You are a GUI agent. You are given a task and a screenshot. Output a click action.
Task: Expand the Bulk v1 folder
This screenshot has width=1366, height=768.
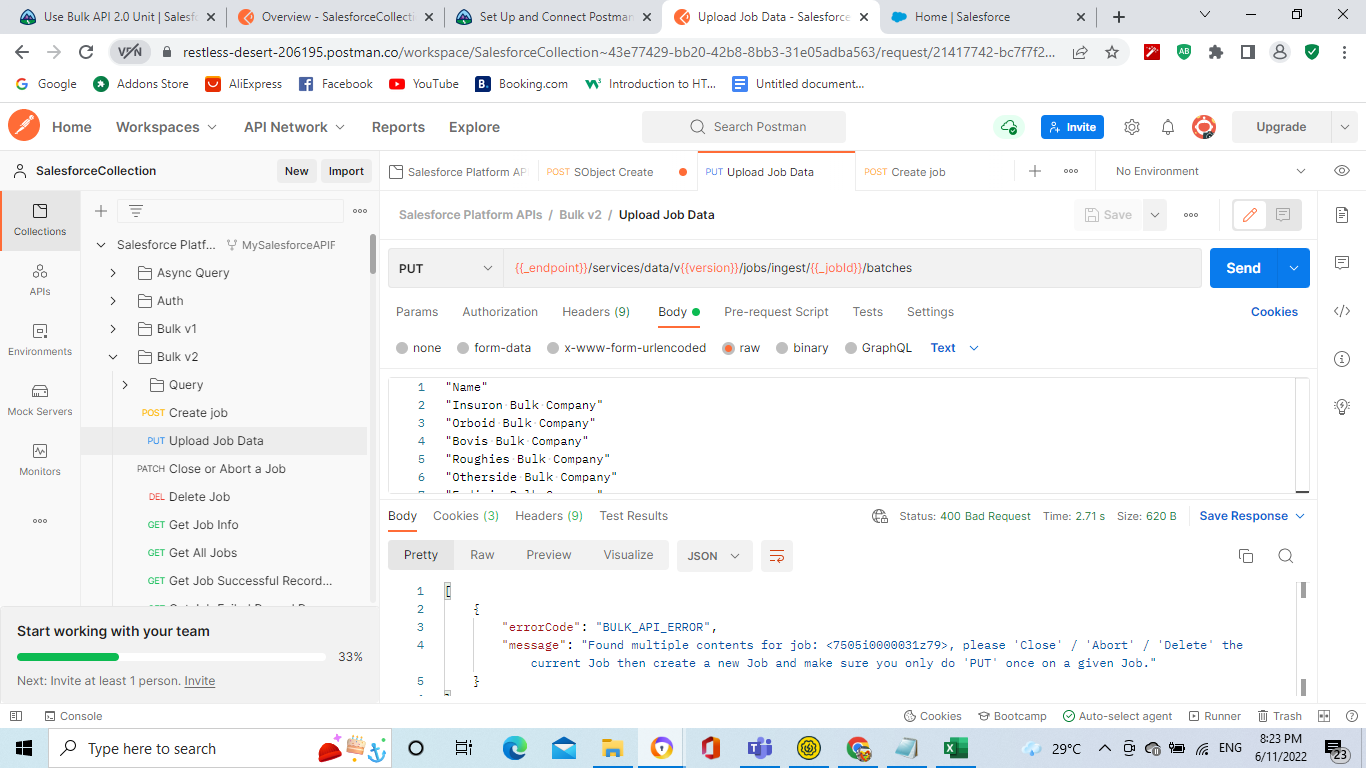[113, 329]
